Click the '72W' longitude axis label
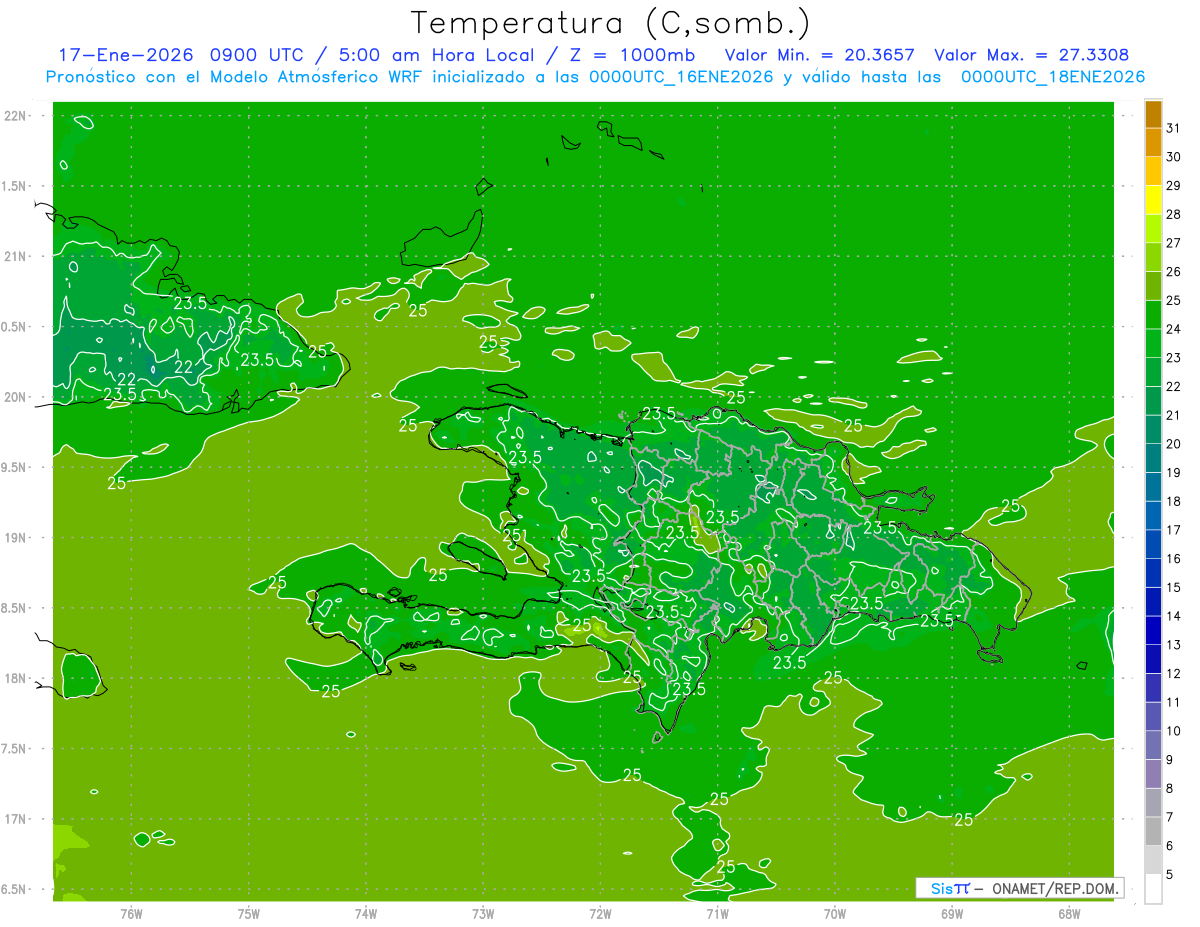Screen dimensions: 1200x927 pos(600,914)
